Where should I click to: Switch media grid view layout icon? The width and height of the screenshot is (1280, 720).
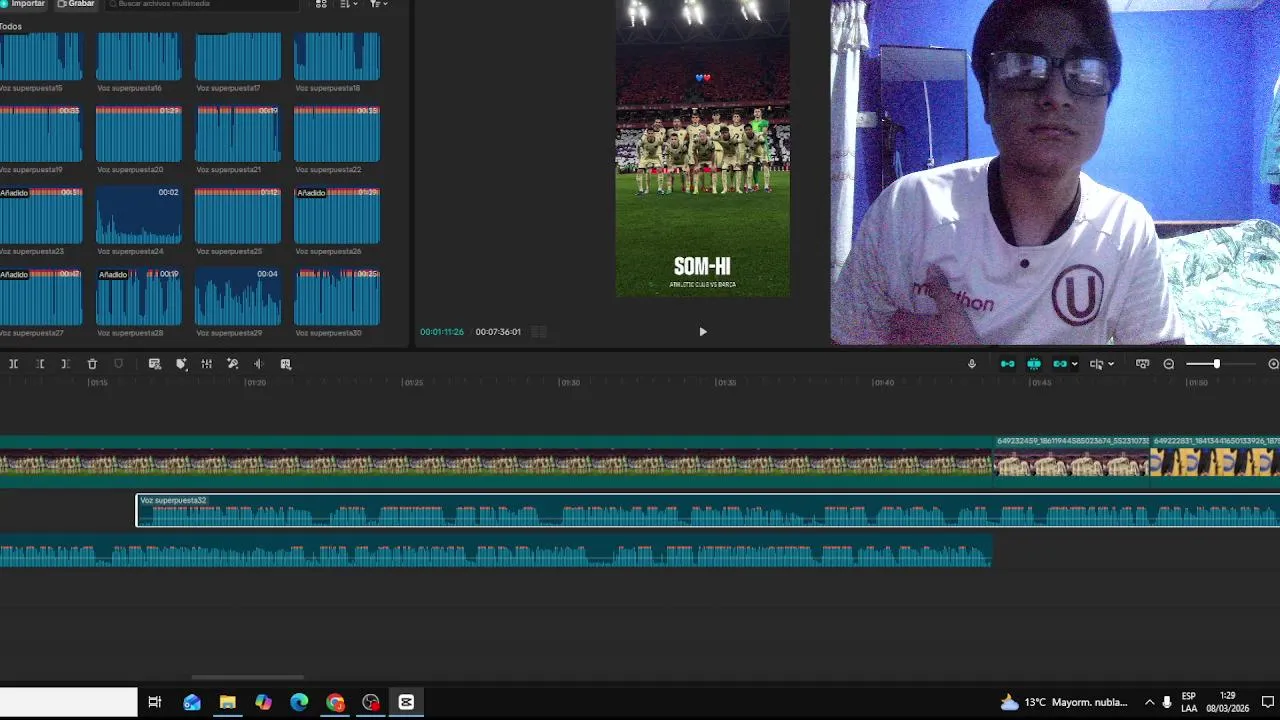321,4
